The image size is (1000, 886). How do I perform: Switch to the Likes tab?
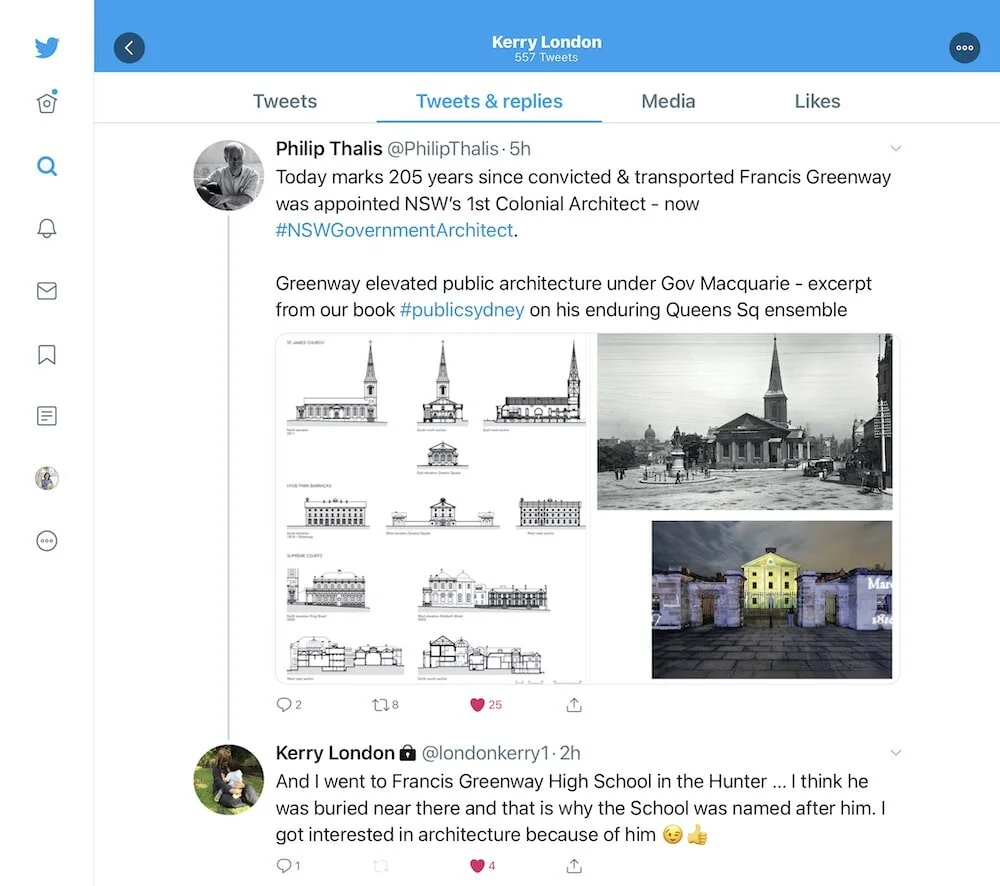coord(817,101)
